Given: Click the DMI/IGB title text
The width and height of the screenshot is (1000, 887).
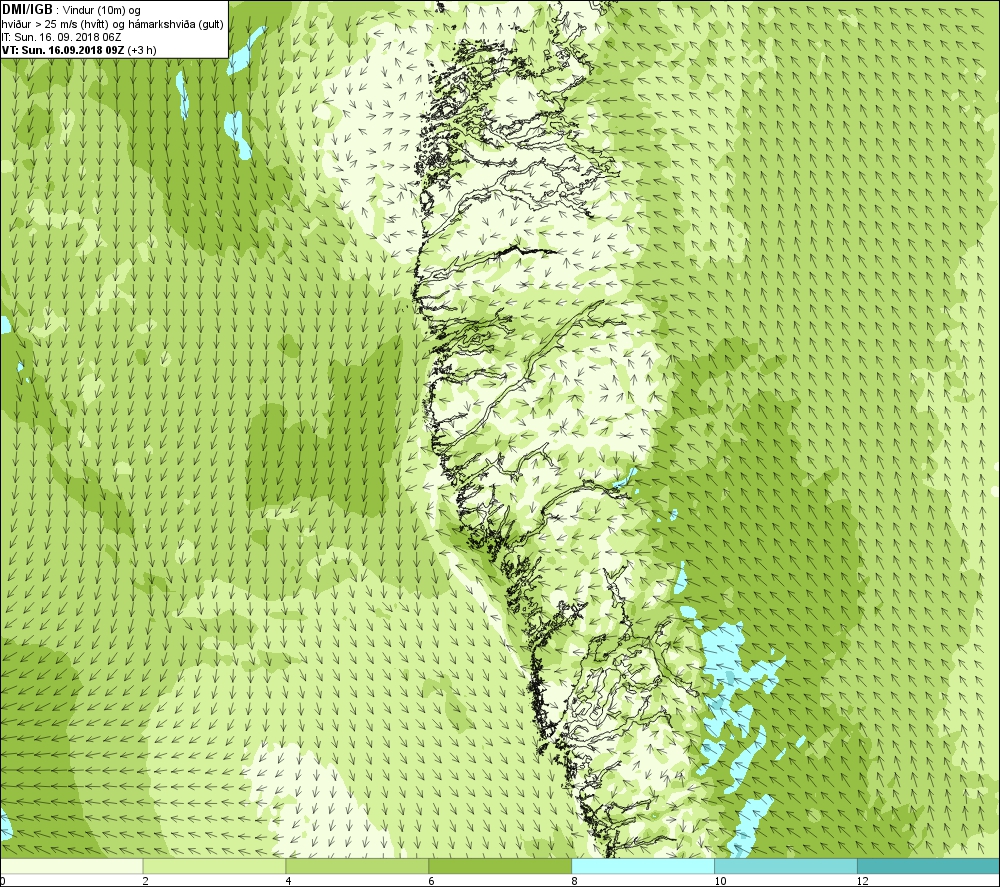Looking at the screenshot, I should coord(27,10).
